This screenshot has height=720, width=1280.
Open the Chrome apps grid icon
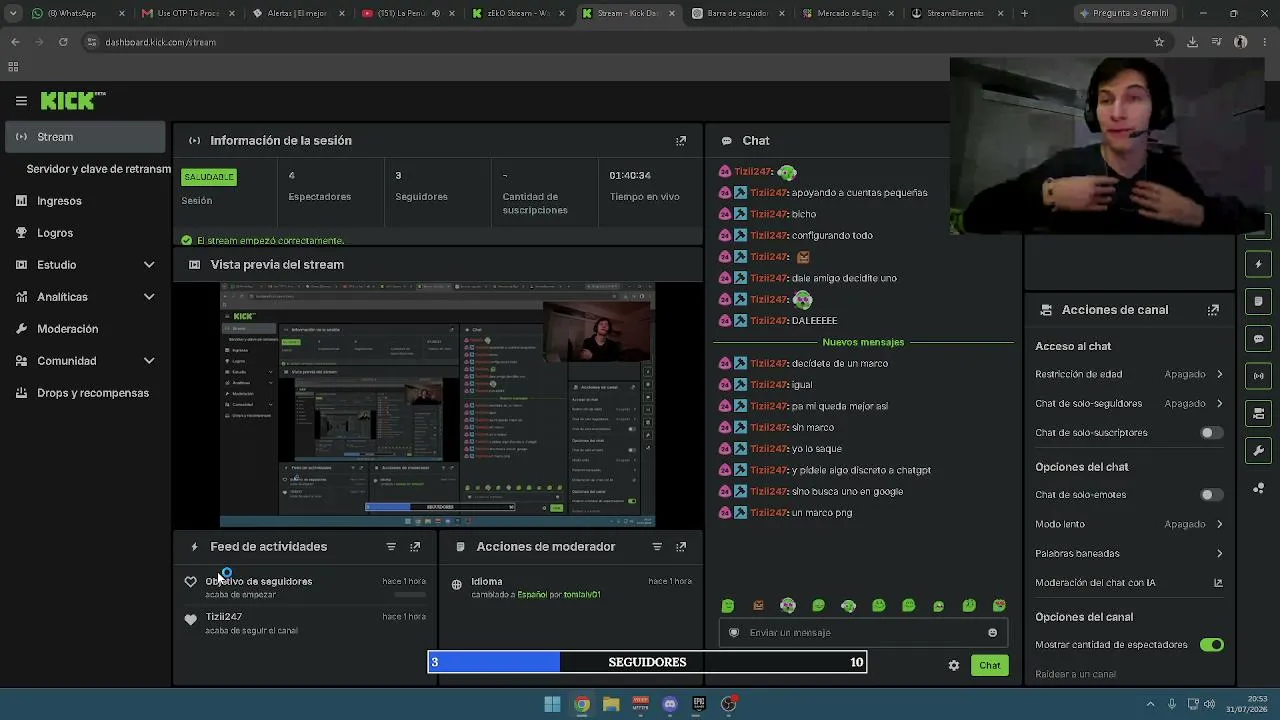click(13, 67)
